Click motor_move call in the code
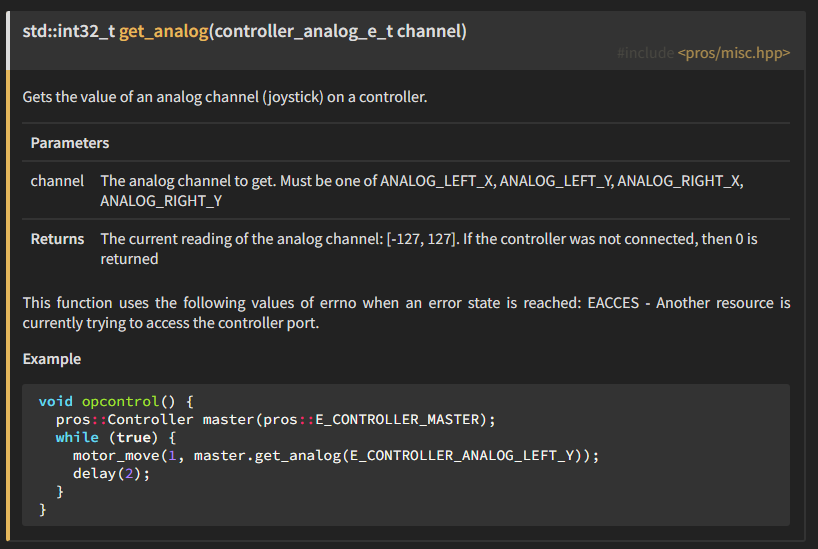The height and width of the screenshot is (549, 818). click(116, 456)
